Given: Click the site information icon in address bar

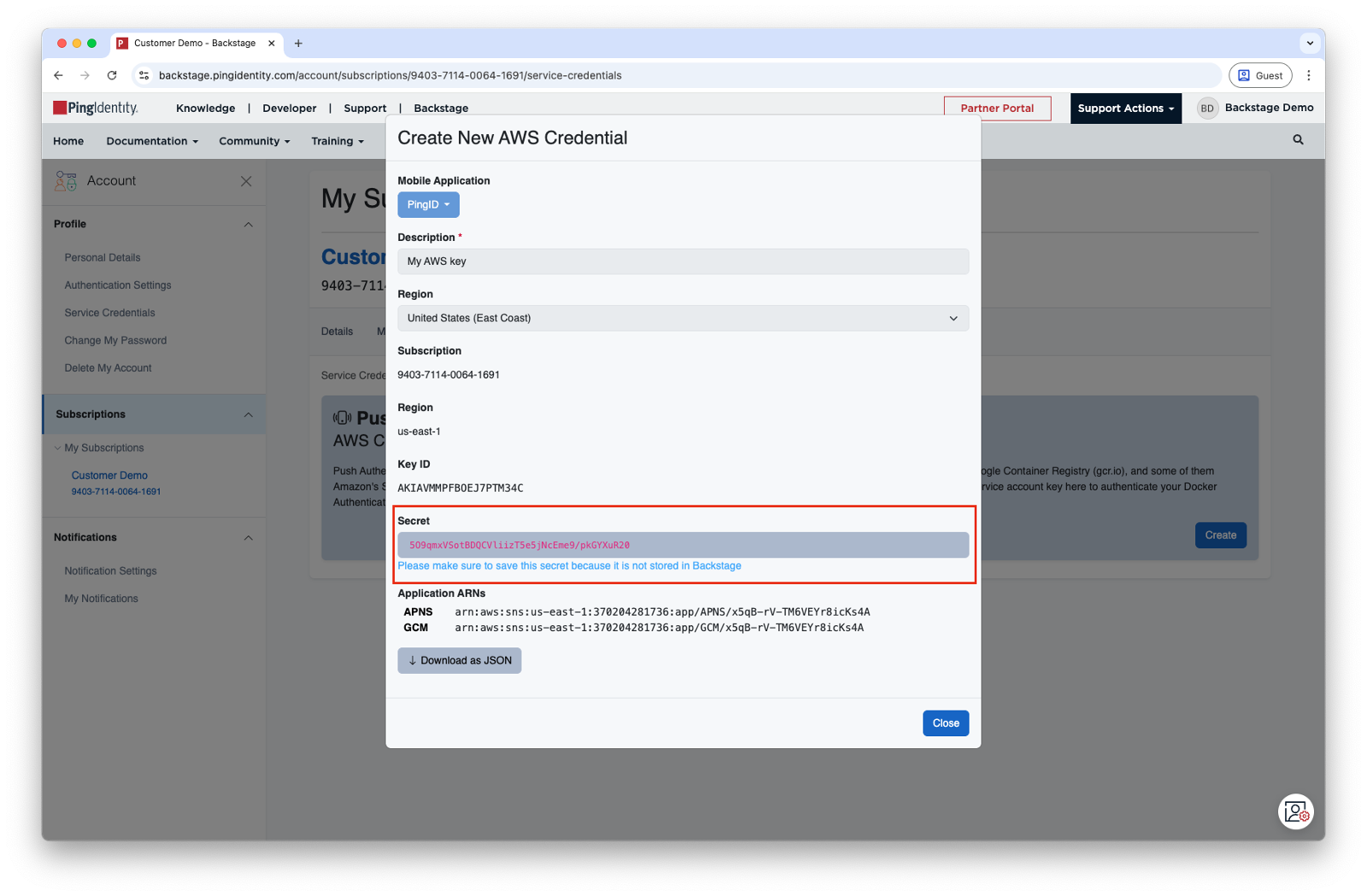Looking at the screenshot, I should [144, 75].
